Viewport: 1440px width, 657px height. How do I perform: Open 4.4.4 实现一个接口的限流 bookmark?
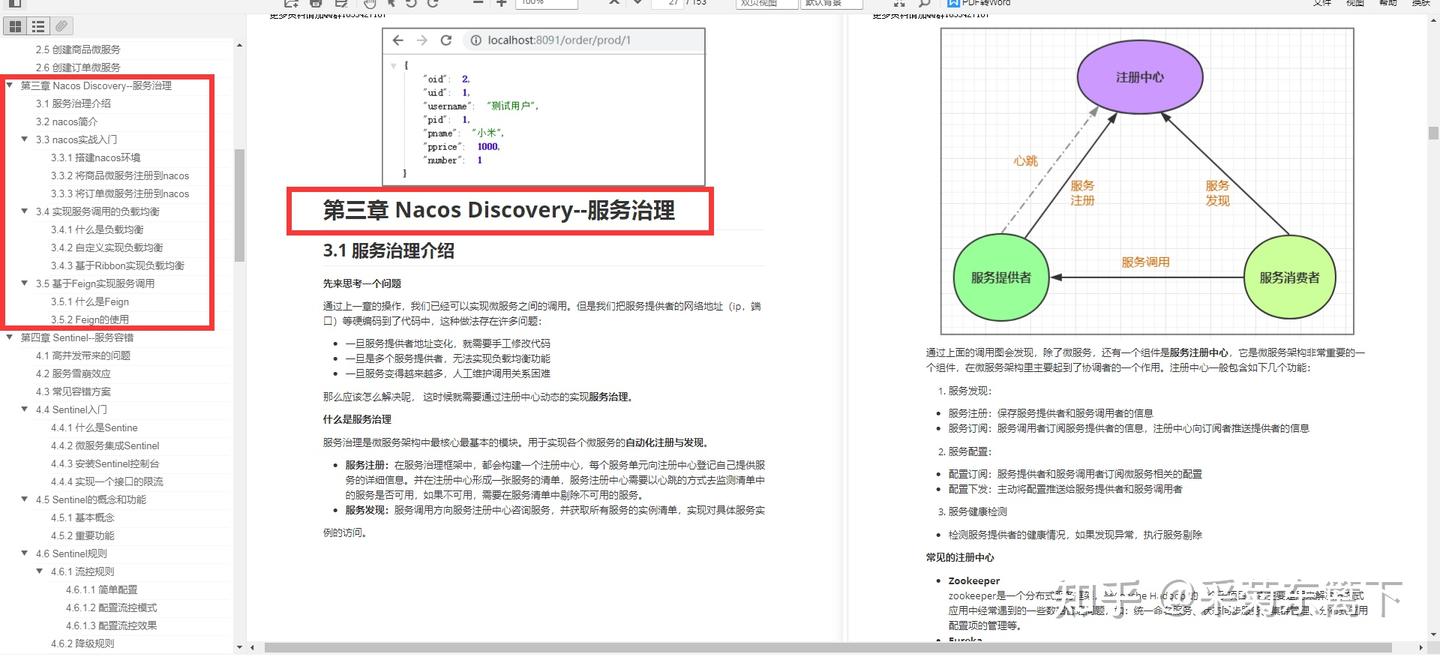pos(107,482)
